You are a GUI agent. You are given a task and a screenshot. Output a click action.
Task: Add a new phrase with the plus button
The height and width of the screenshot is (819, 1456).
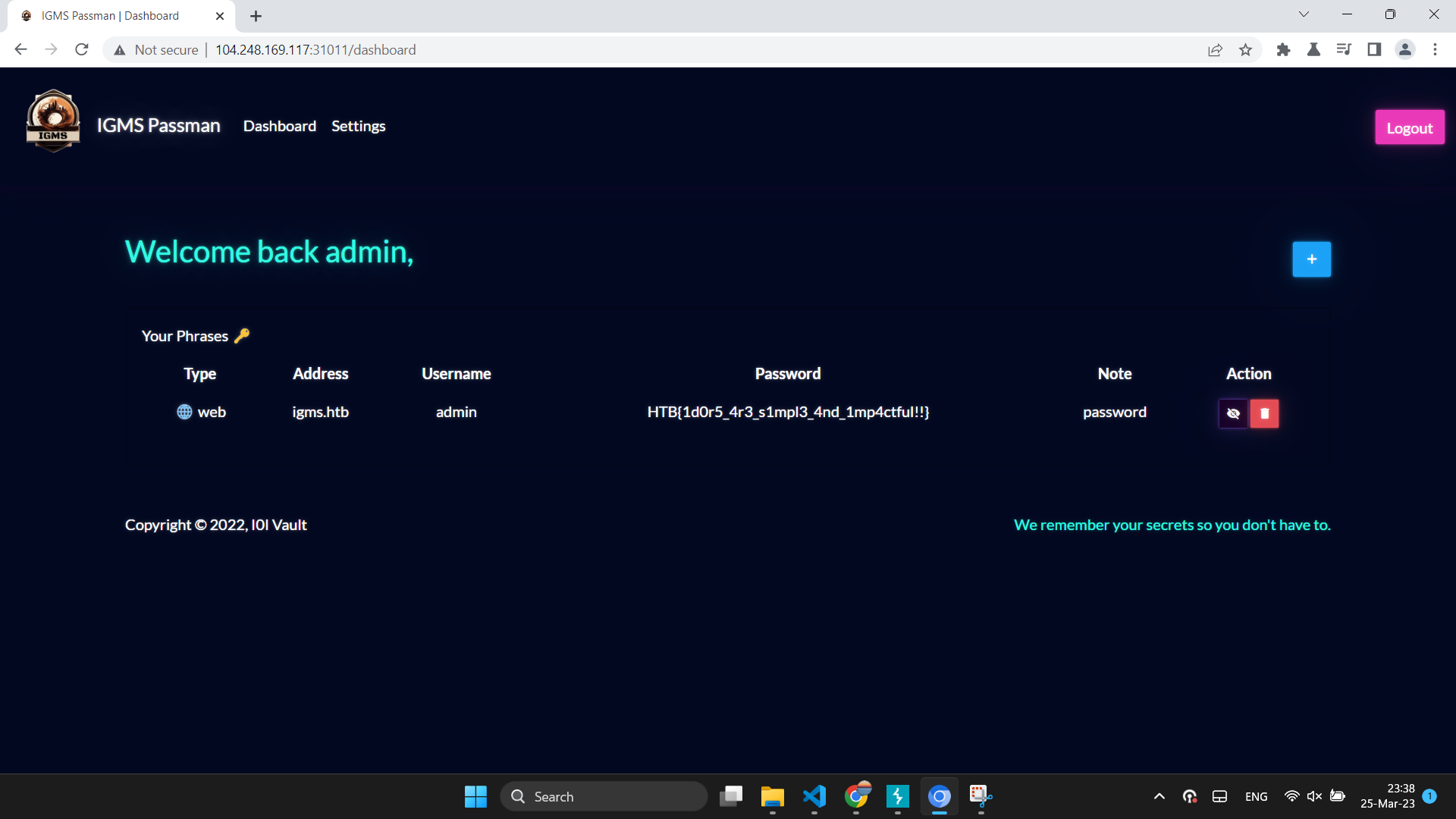[1311, 259]
